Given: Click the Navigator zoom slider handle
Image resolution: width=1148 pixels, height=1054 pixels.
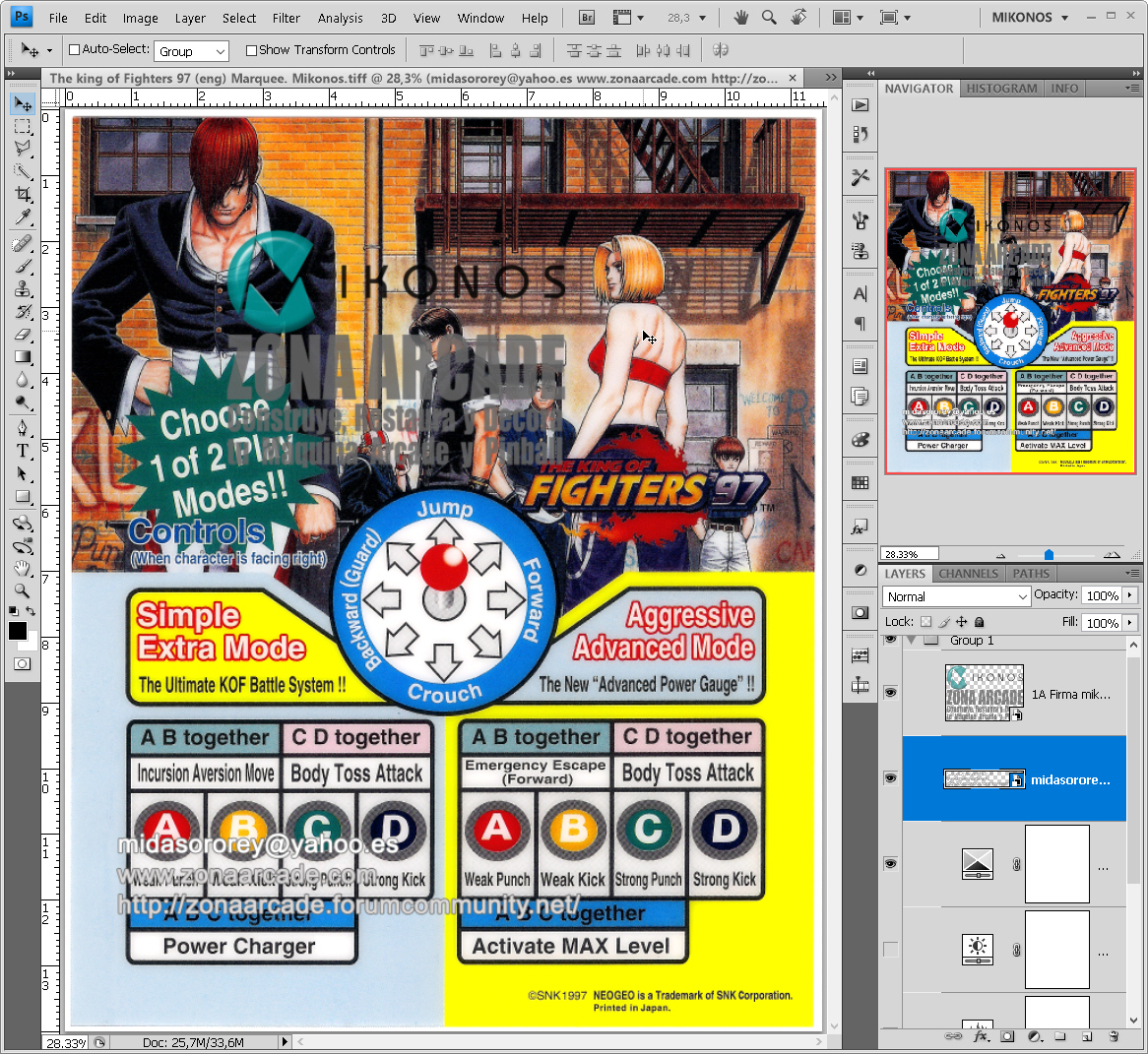Looking at the screenshot, I should click(x=1049, y=554).
